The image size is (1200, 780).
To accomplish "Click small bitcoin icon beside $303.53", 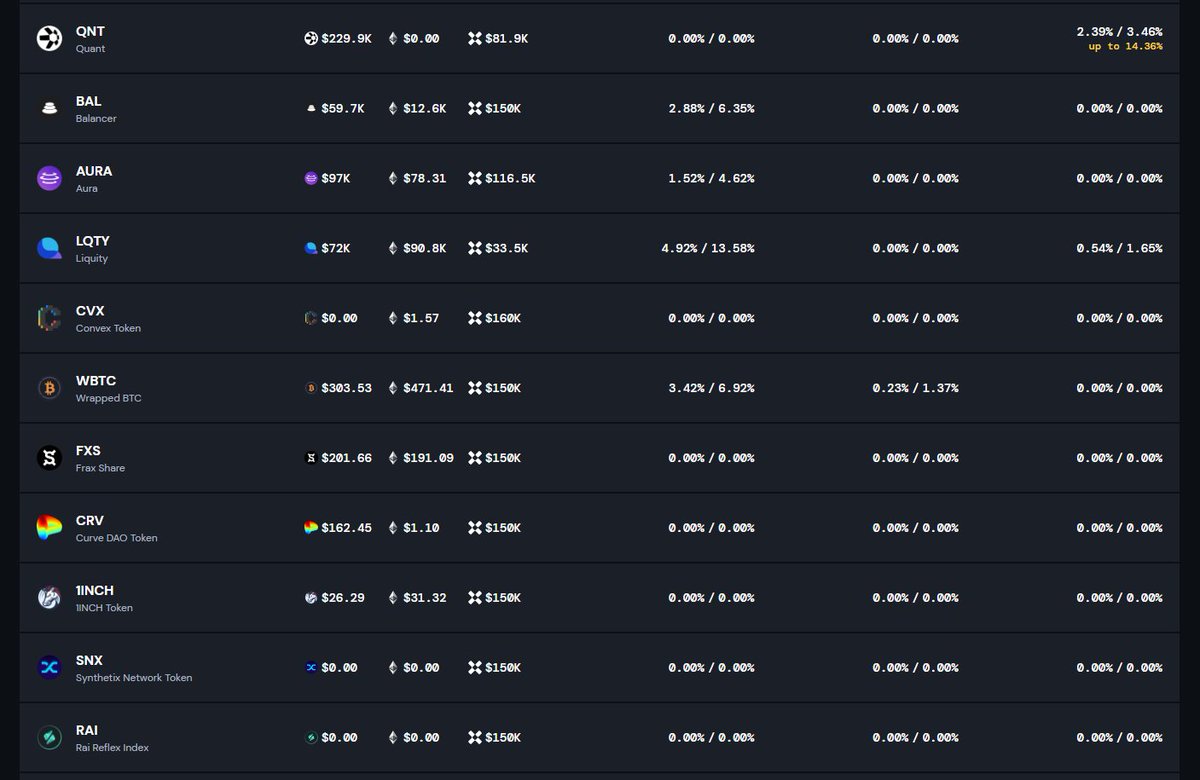I will click(311, 389).
